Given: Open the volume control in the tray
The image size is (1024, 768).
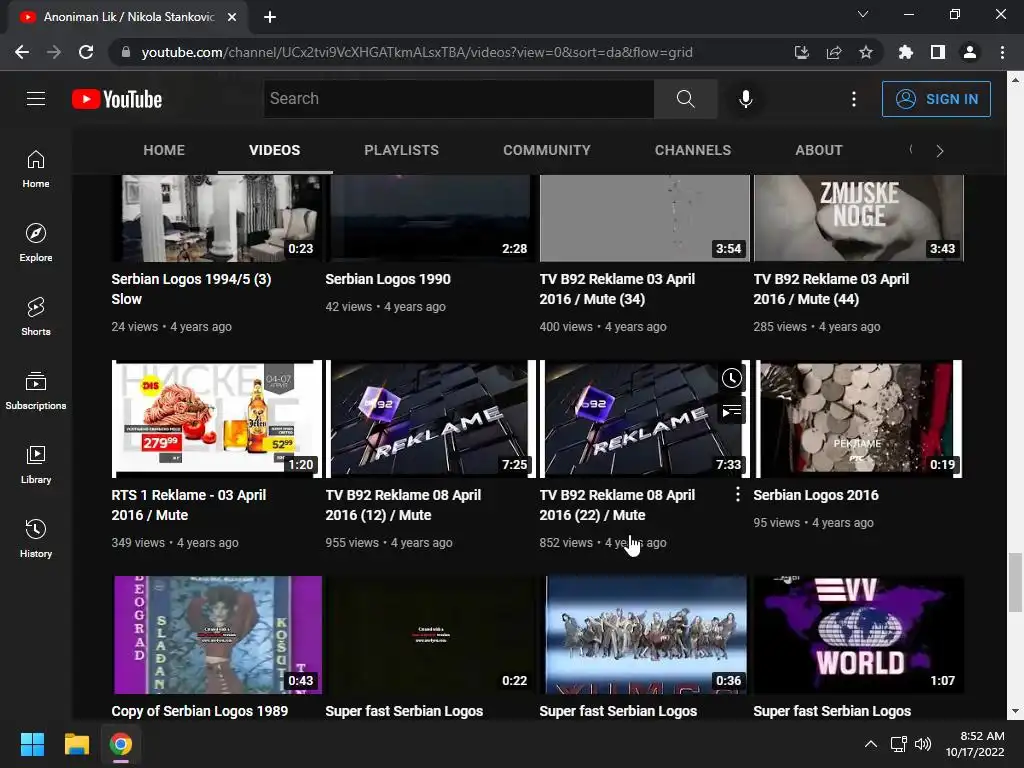Looking at the screenshot, I should point(923,744).
